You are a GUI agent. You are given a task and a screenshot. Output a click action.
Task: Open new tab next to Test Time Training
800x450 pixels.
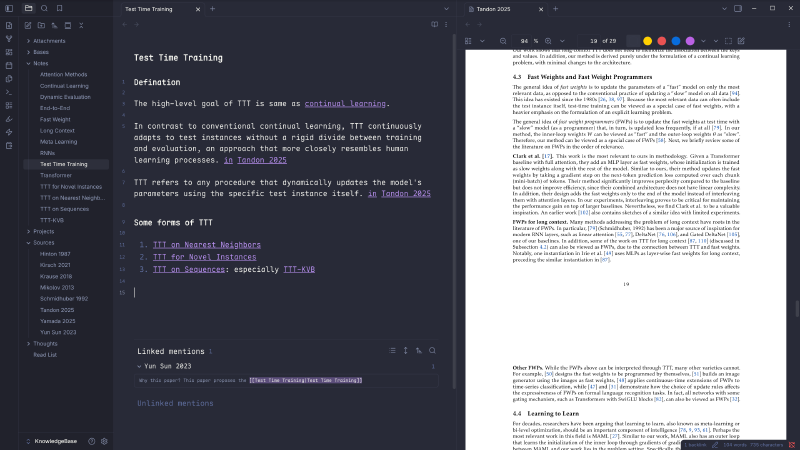coord(212,9)
